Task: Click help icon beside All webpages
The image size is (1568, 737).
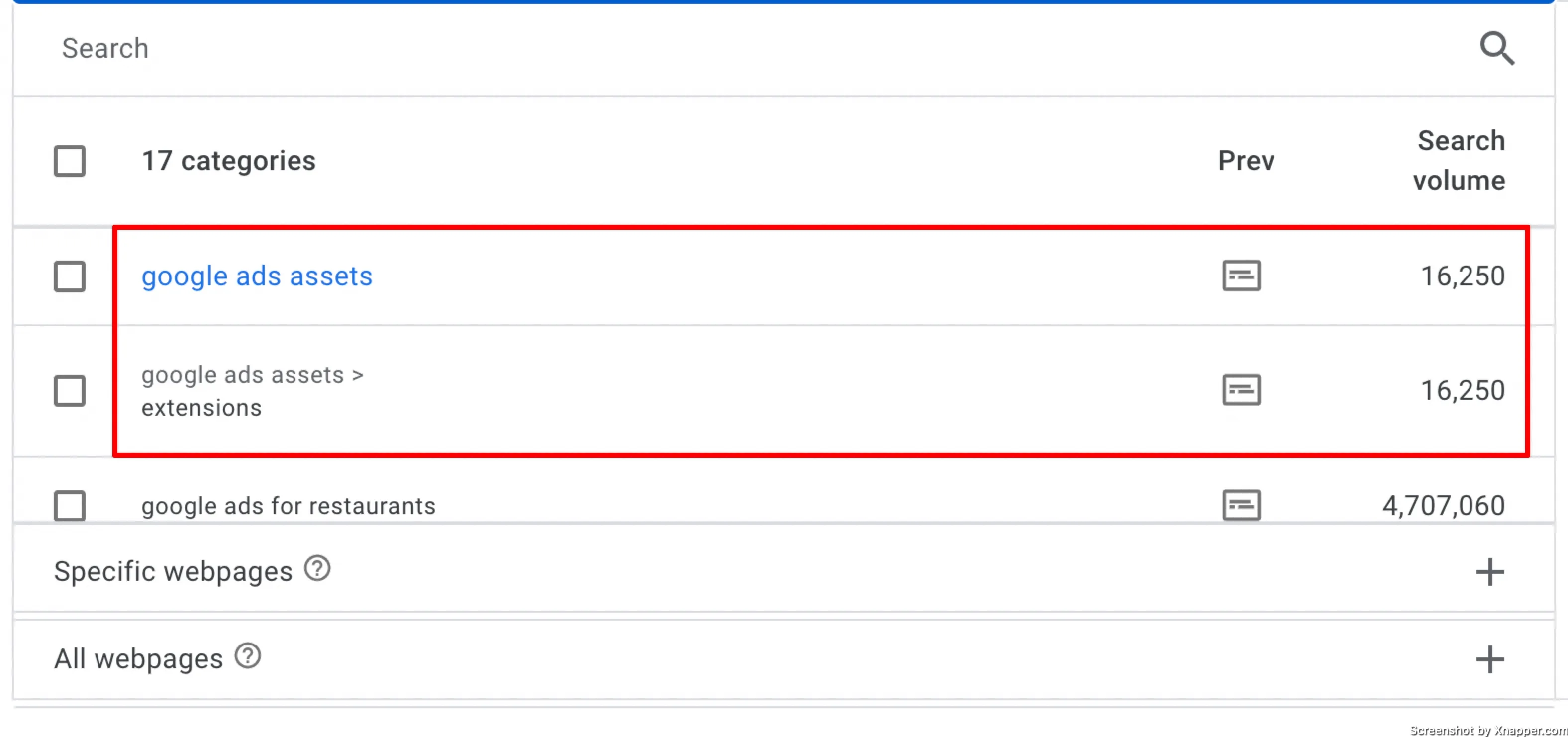Action: click(248, 656)
